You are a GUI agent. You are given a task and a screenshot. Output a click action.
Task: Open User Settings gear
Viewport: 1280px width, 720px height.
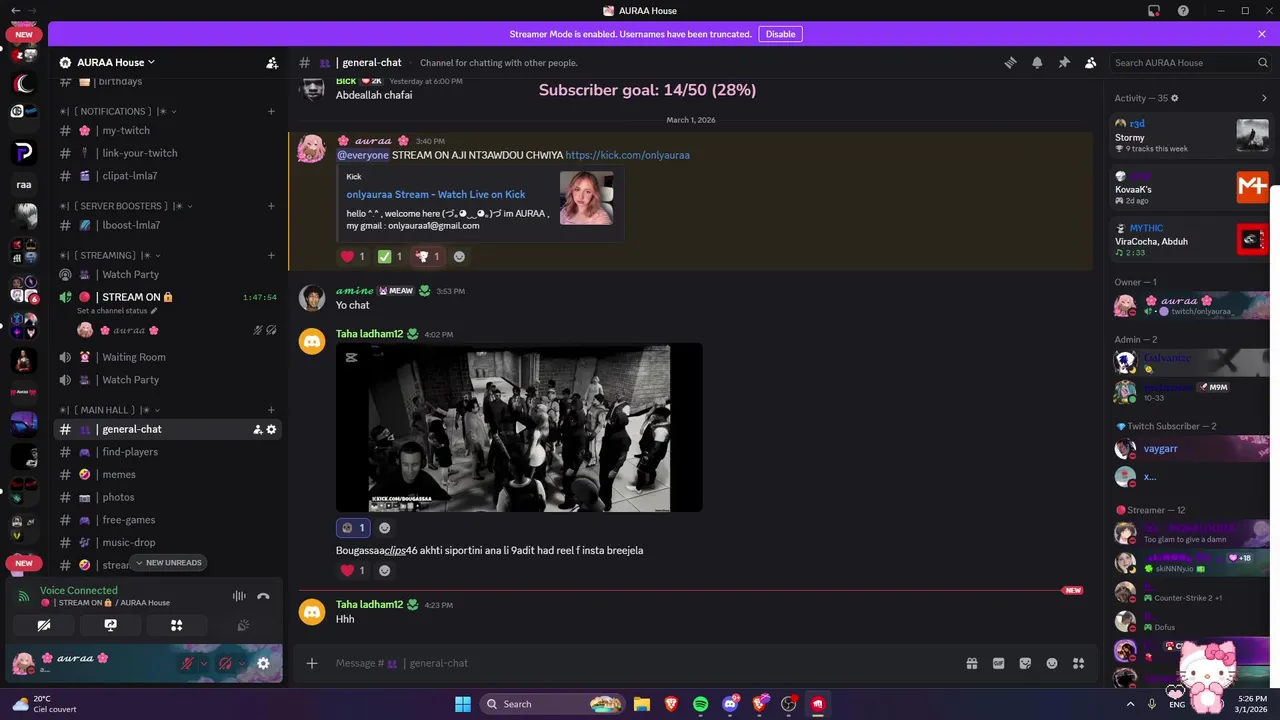[x=263, y=663]
